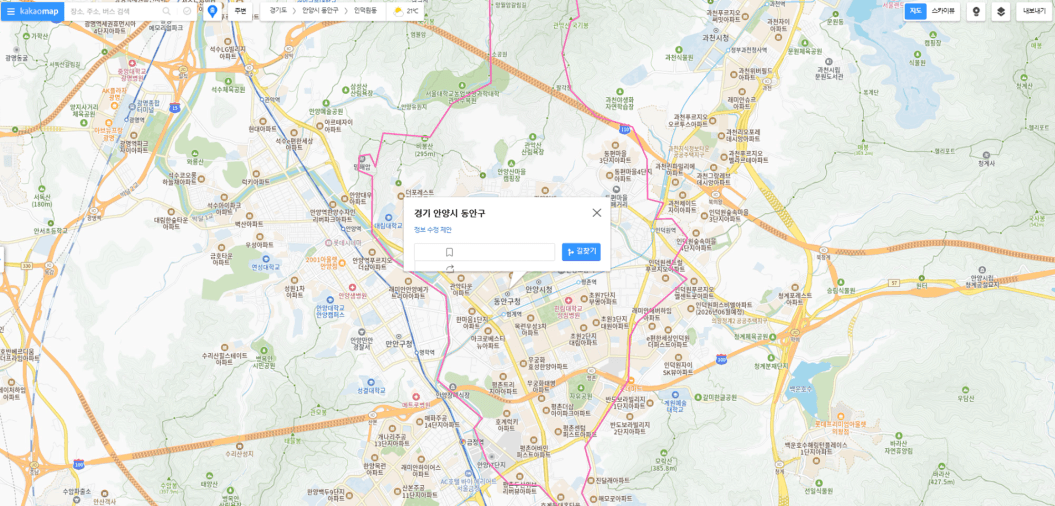The image size is (1055, 506).
Task: Select 경기도 in region breadcrumb
Action: 277,11
